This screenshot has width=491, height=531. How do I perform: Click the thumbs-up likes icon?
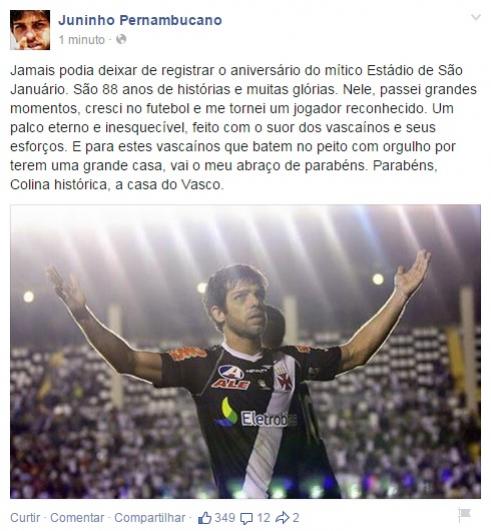[x=205, y=518]
